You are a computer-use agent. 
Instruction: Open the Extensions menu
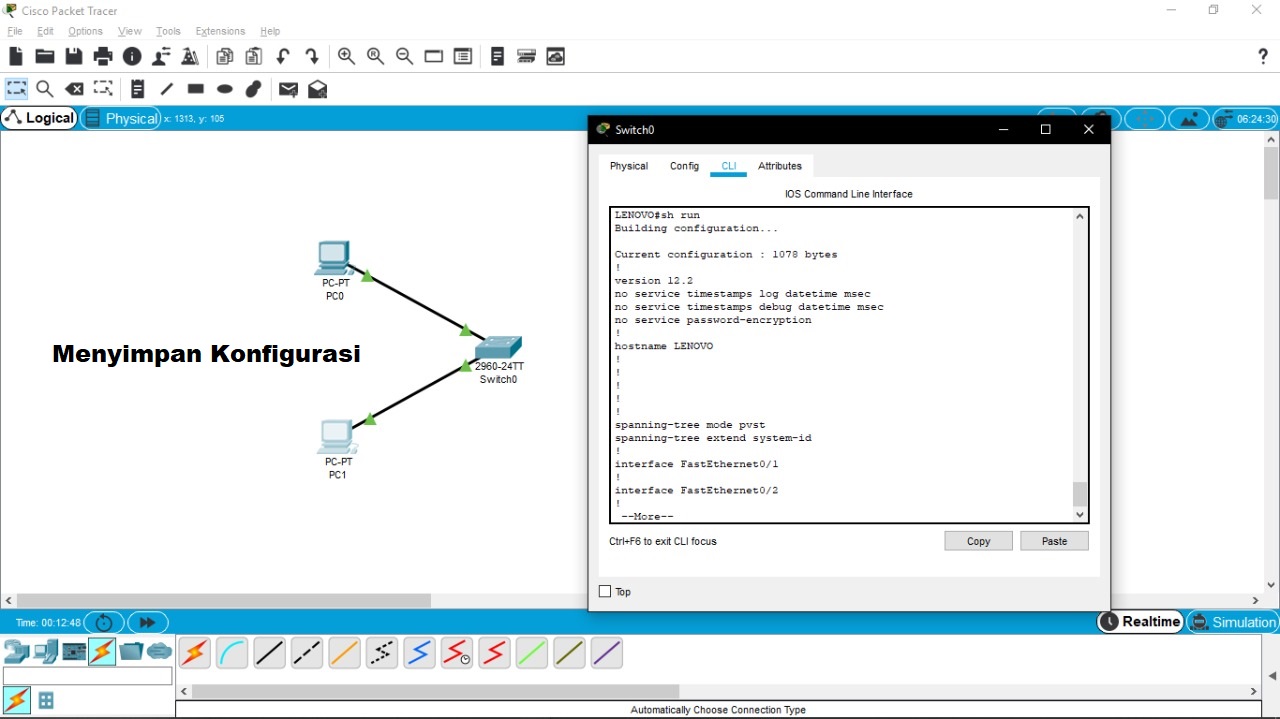pyautogui.click(x=220, y=31)
